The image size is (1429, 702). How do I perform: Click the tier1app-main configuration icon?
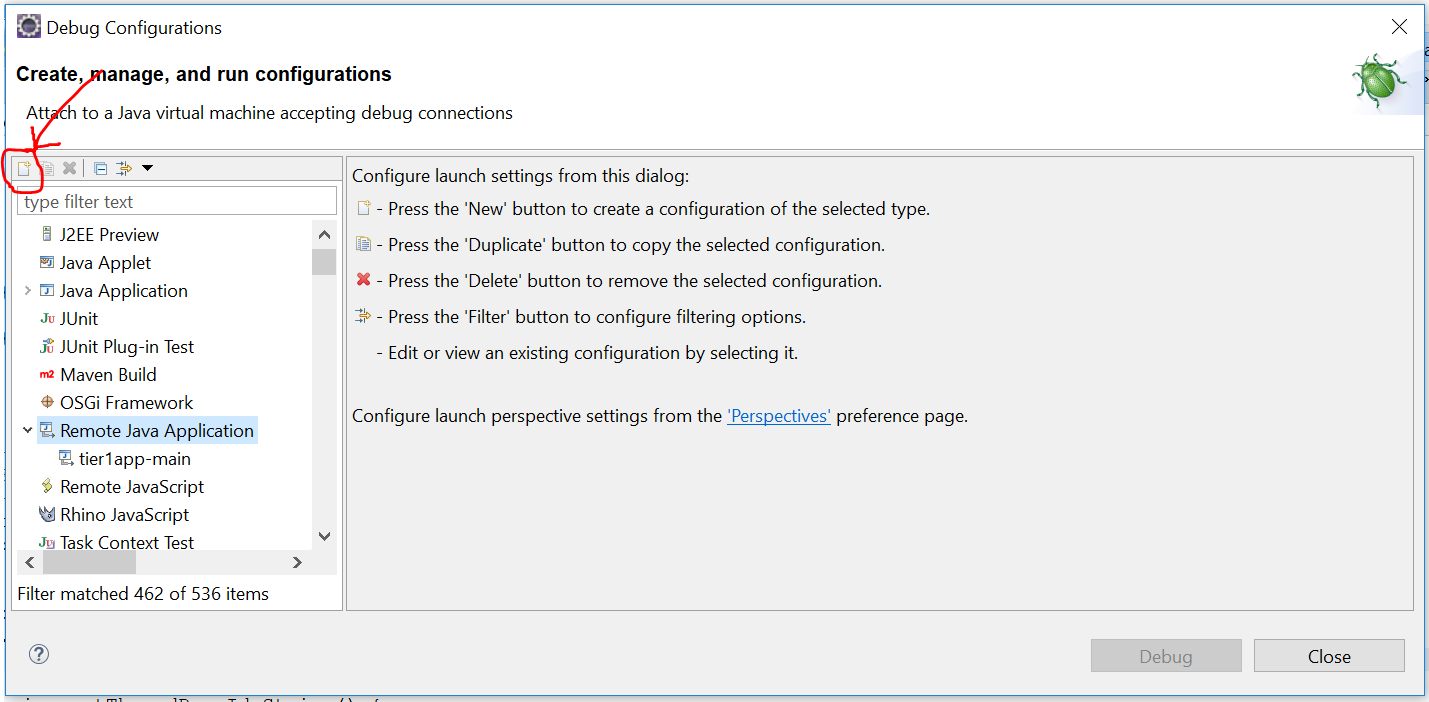[x=66, y=458]
